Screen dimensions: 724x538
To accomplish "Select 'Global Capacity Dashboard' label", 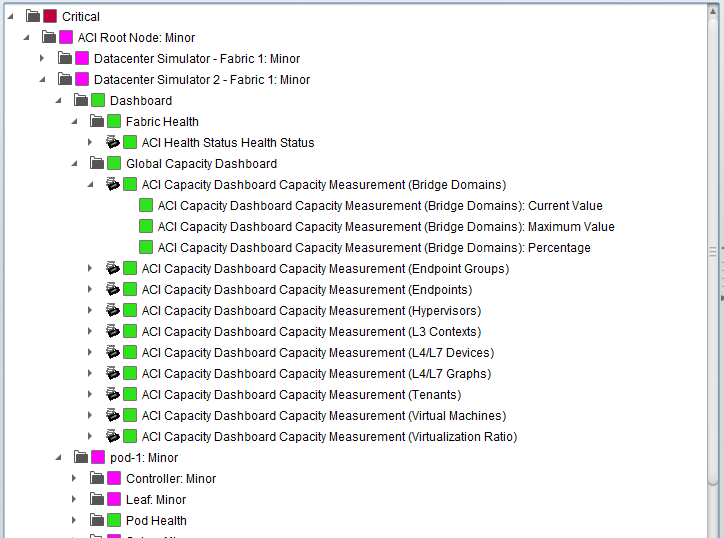I will pyautogui.click(x=201, y=164).
